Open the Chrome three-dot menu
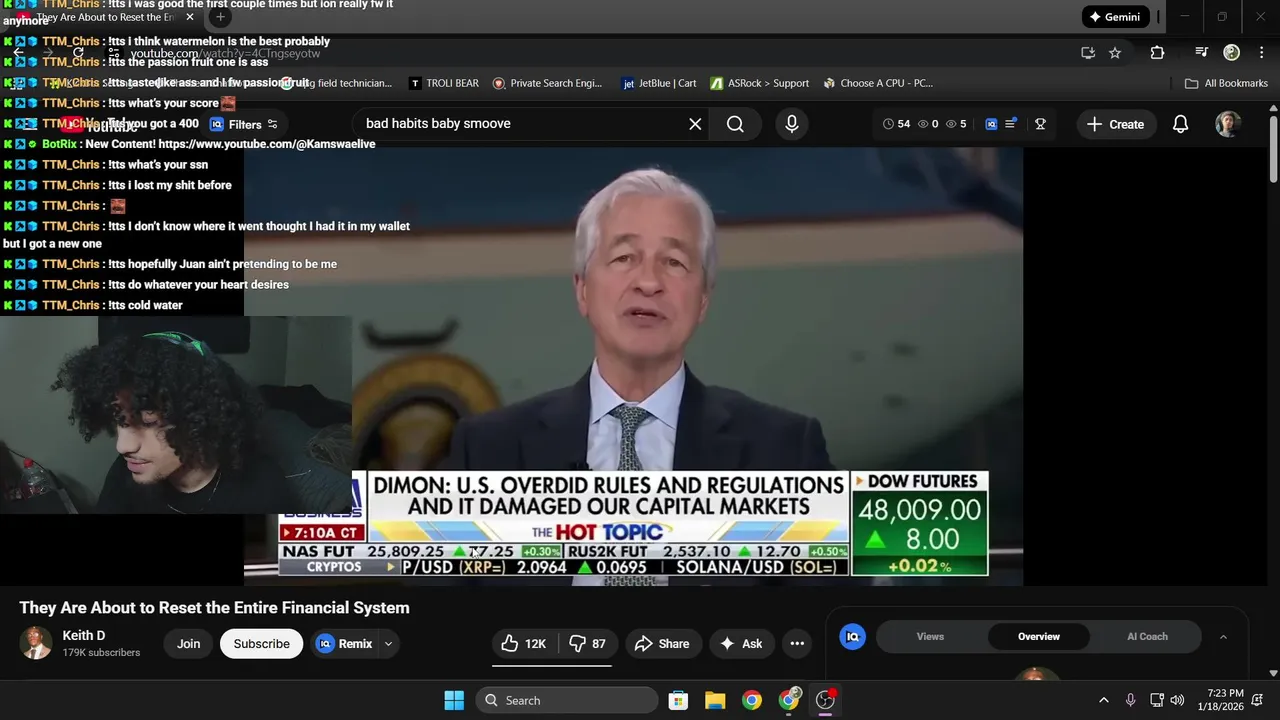Image resolution: width=1280 pixels, height=720 pixels. click(1260, 53)
